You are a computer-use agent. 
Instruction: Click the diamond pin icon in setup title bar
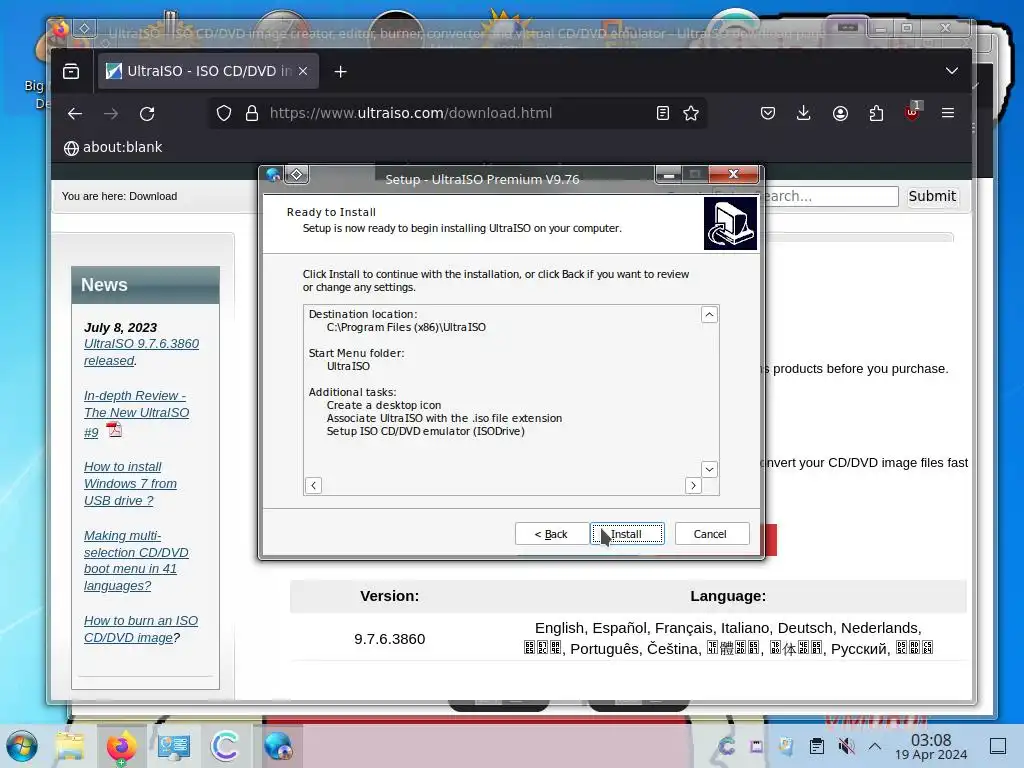(296, 174)
